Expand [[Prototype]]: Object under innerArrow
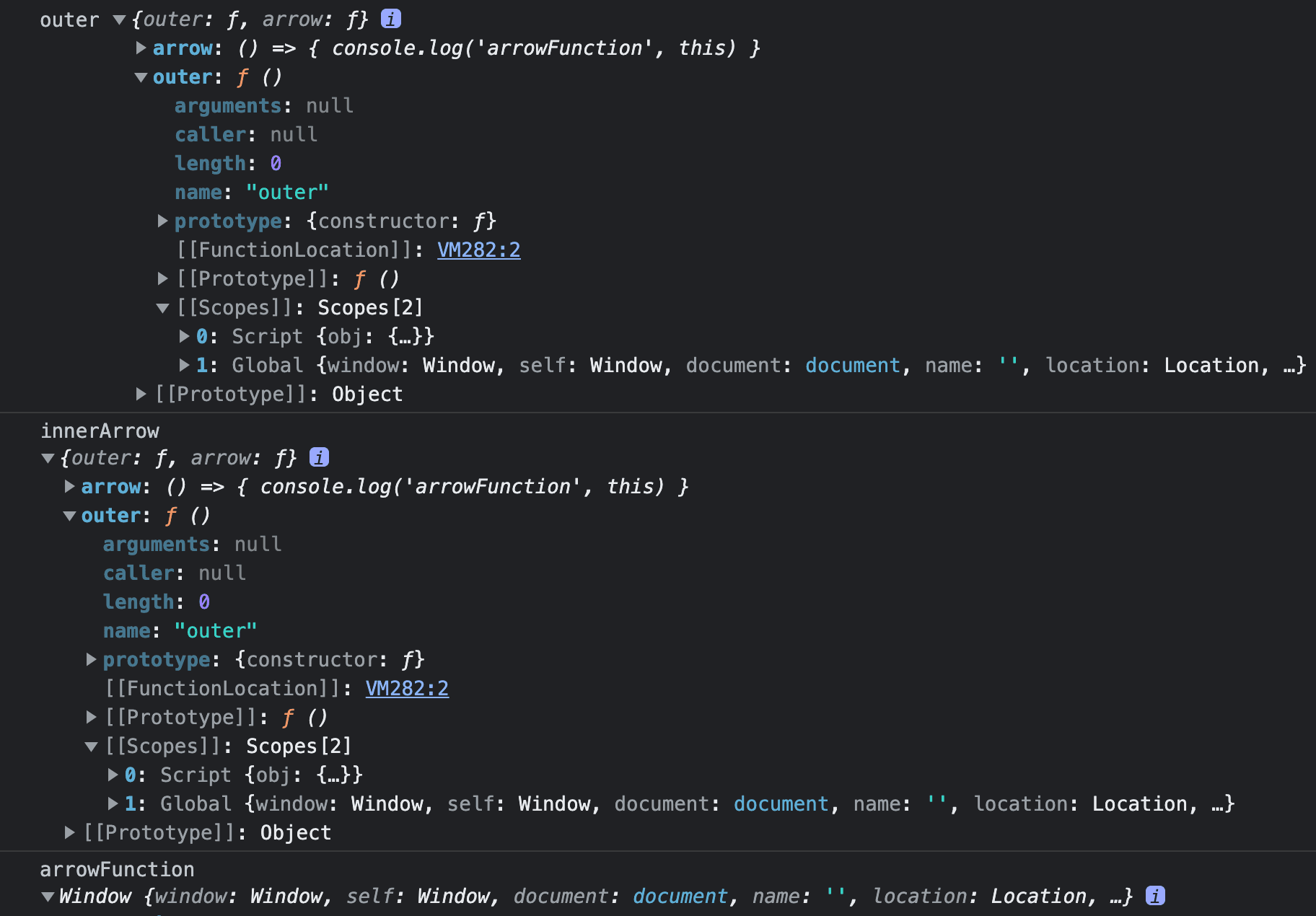The image size is (1316, 916). [x=70, y=833]
